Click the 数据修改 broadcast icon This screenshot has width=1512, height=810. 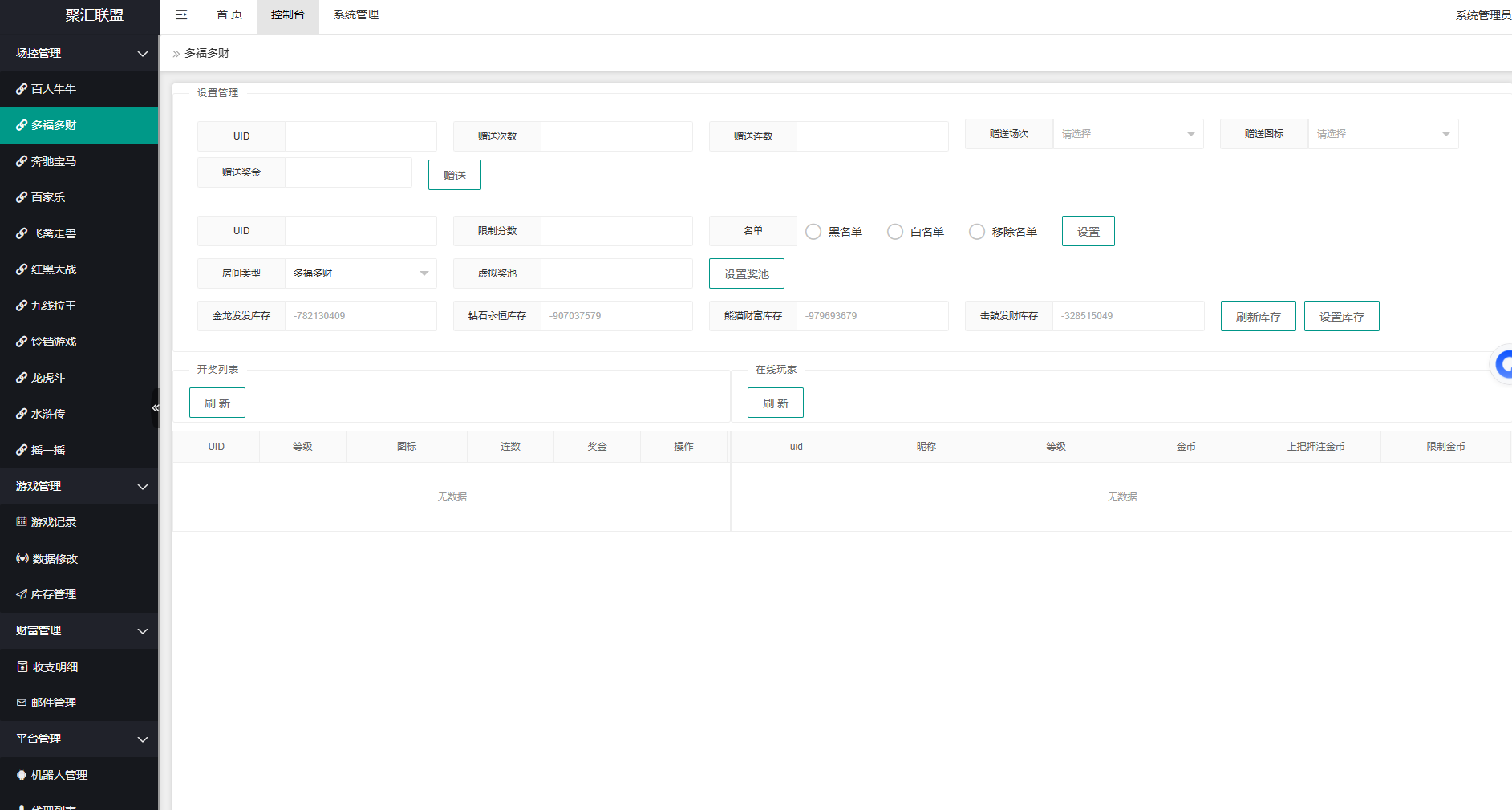tap(22, 558)
